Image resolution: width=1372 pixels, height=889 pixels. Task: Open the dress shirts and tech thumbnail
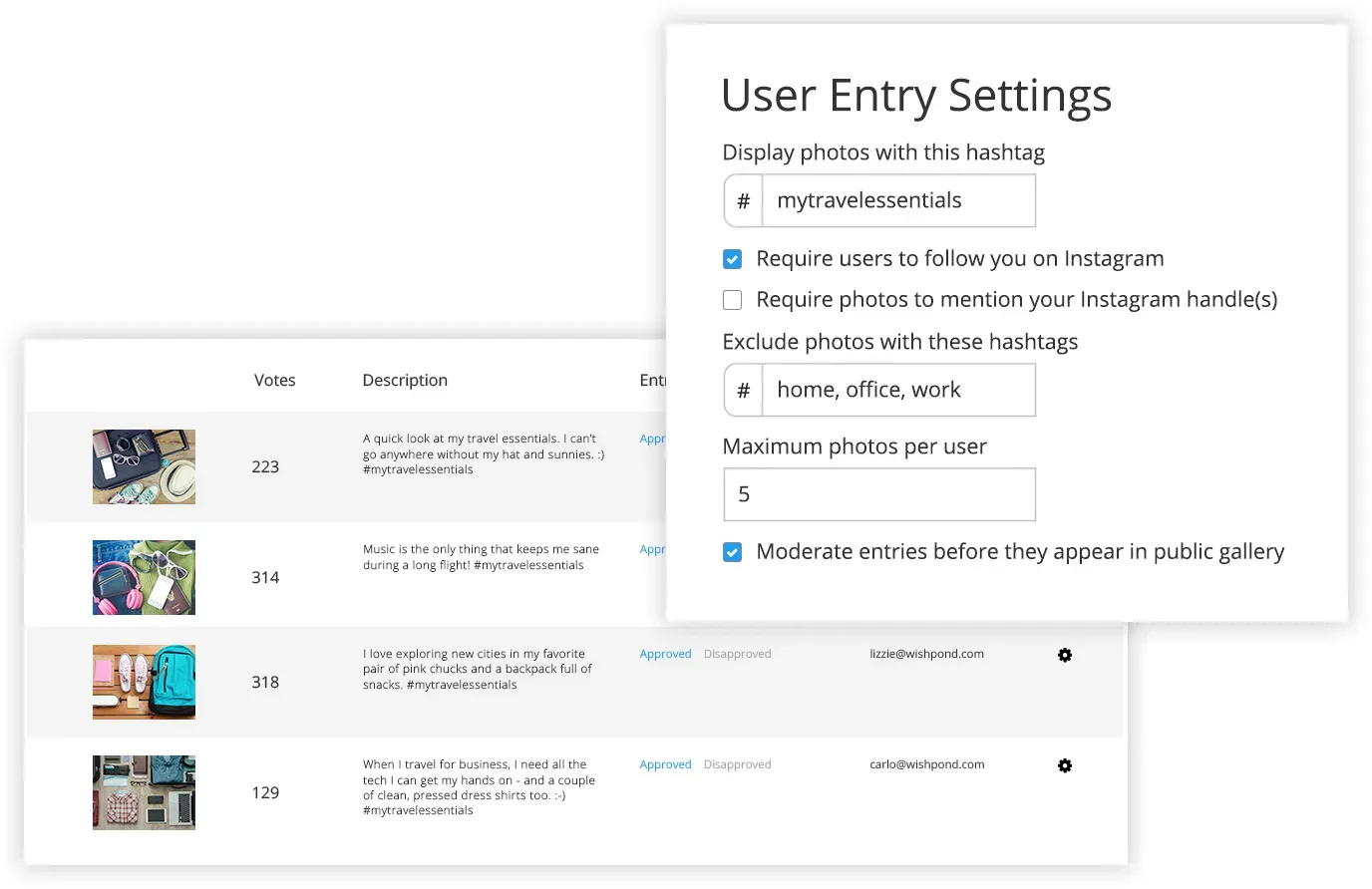pyautogui.click(x=144, y=793)
